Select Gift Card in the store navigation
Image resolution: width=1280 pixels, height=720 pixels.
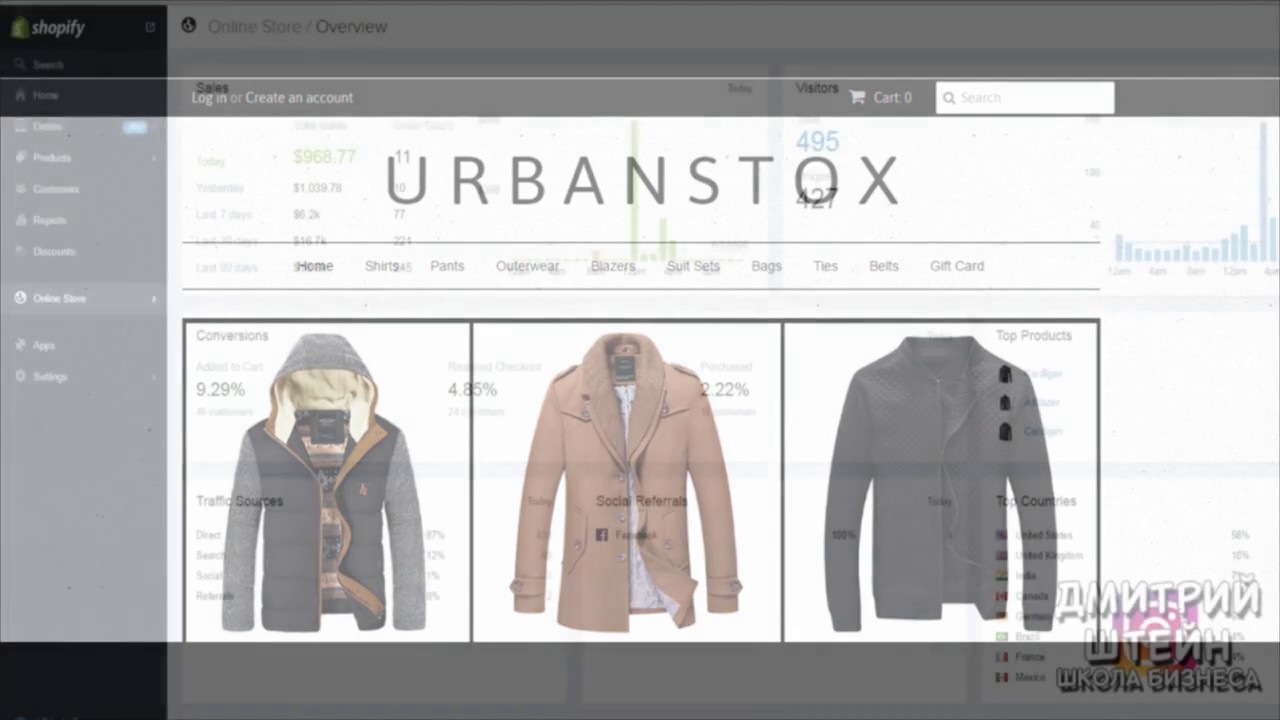(957, 266)
